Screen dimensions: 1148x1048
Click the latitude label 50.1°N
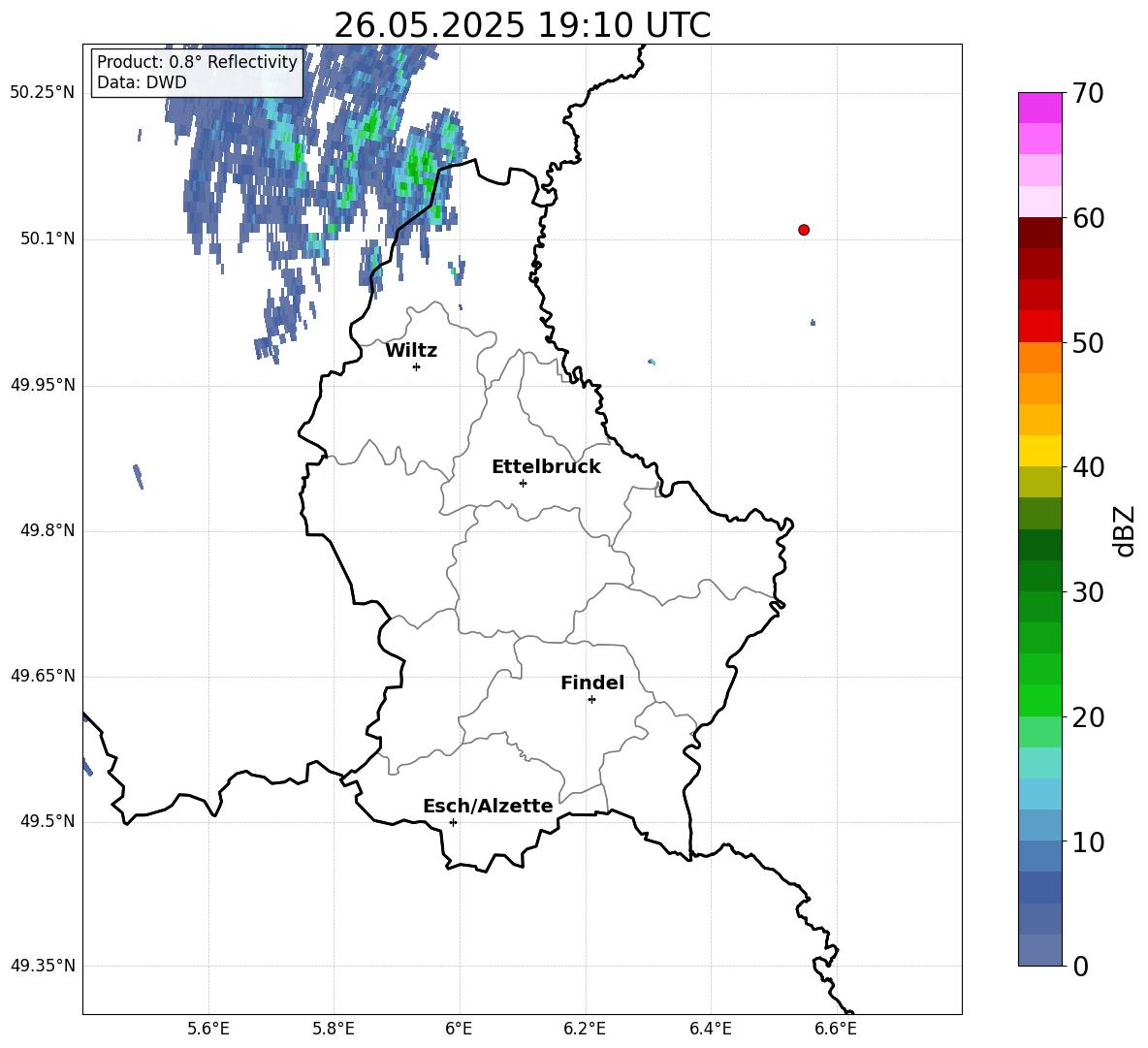pos(48,239)
